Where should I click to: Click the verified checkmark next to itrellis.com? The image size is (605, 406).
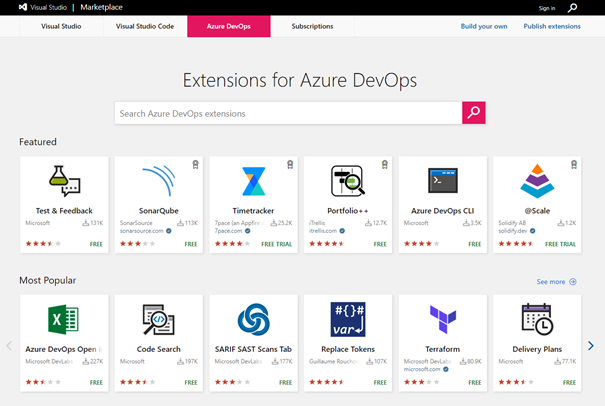pyautogui.click(x=342, y=231)
